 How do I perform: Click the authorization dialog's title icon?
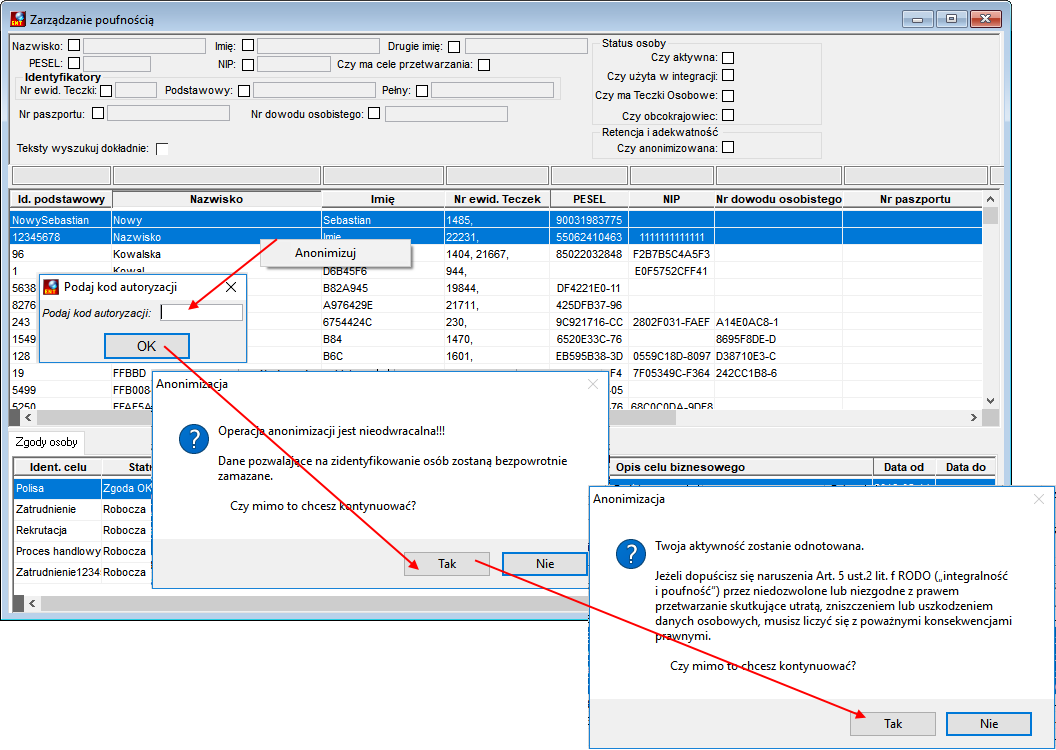[51, 287]
